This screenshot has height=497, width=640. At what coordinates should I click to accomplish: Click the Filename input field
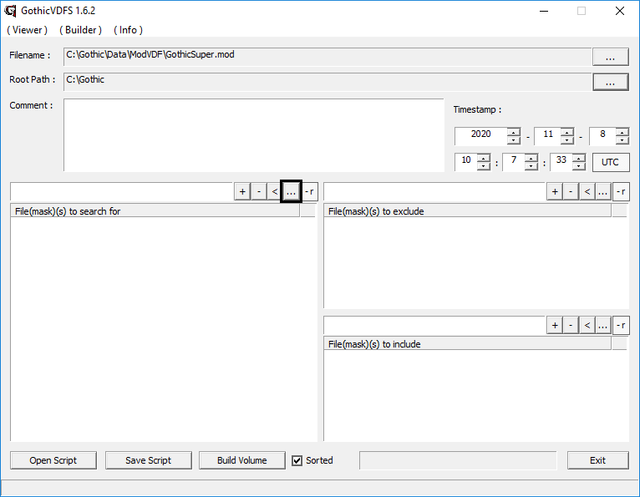[x=327, y=57]
